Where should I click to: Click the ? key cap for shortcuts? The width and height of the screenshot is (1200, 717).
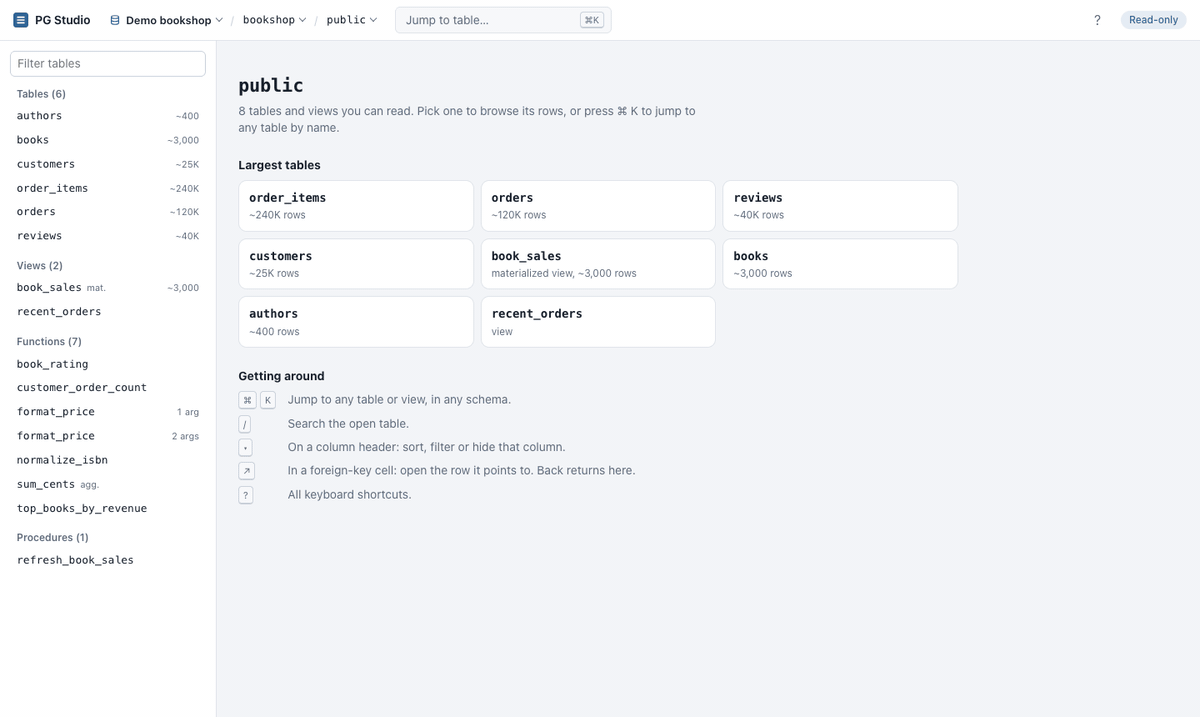click(245, 495)
